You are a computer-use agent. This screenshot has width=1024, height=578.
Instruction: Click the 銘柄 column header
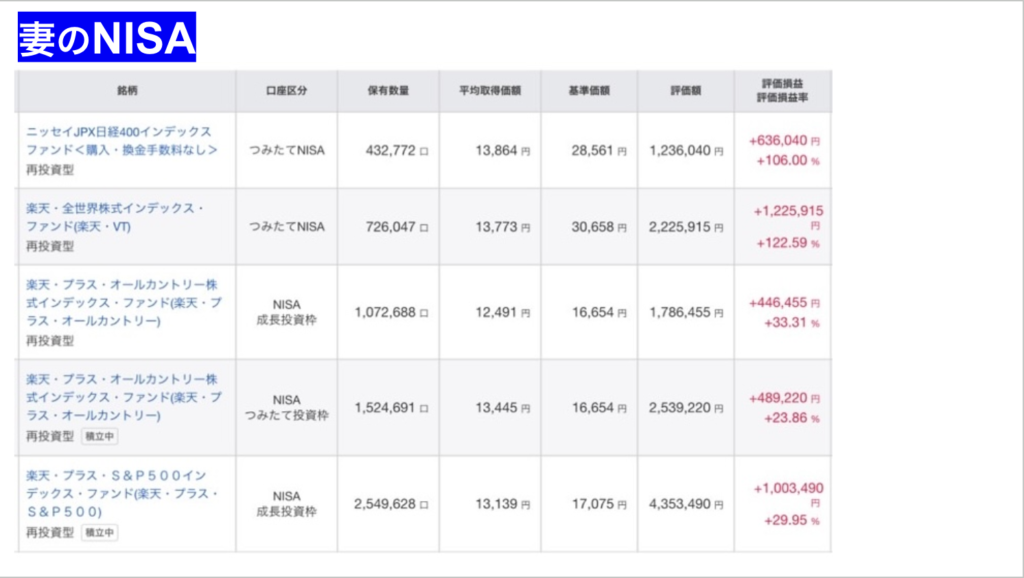pyautogui.click(x=127, y=91)
